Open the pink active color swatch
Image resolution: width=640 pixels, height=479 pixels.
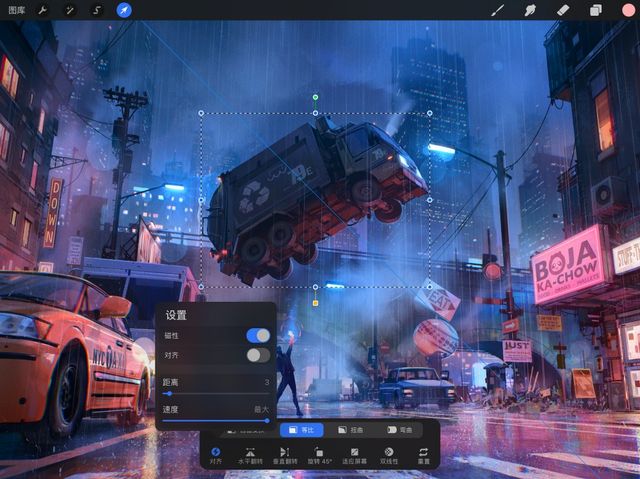[628, 10]
